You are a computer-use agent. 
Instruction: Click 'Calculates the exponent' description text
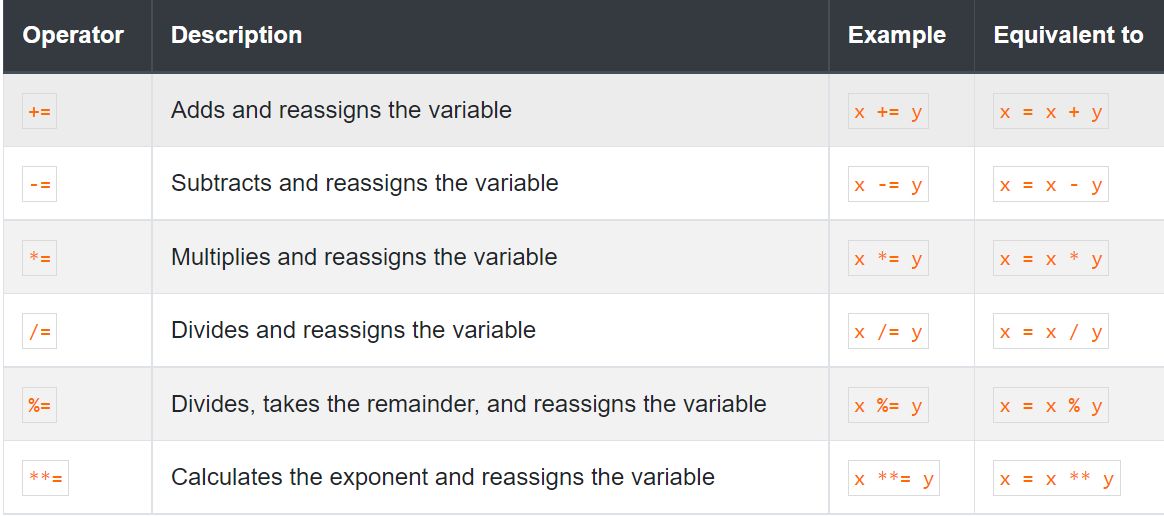[x=442, y=477]
